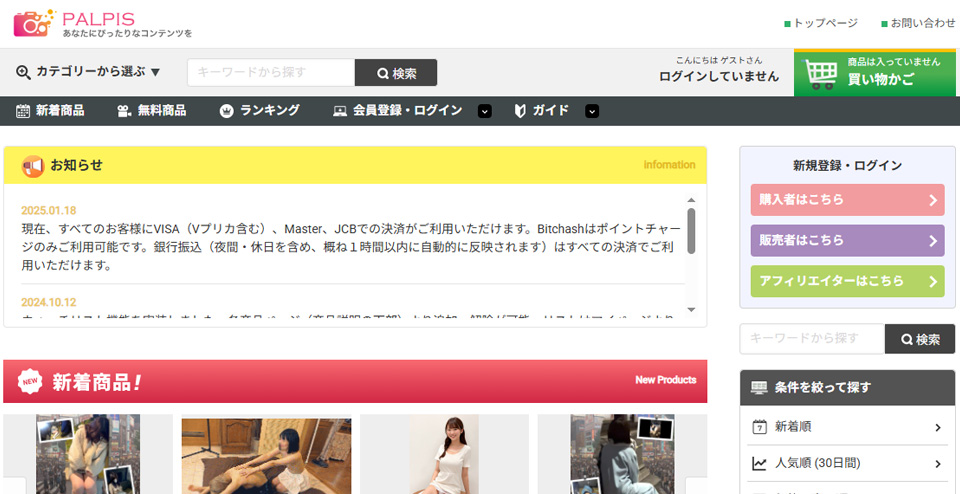Open the 買い物かご shopping cart

click(x=874, y=73)
